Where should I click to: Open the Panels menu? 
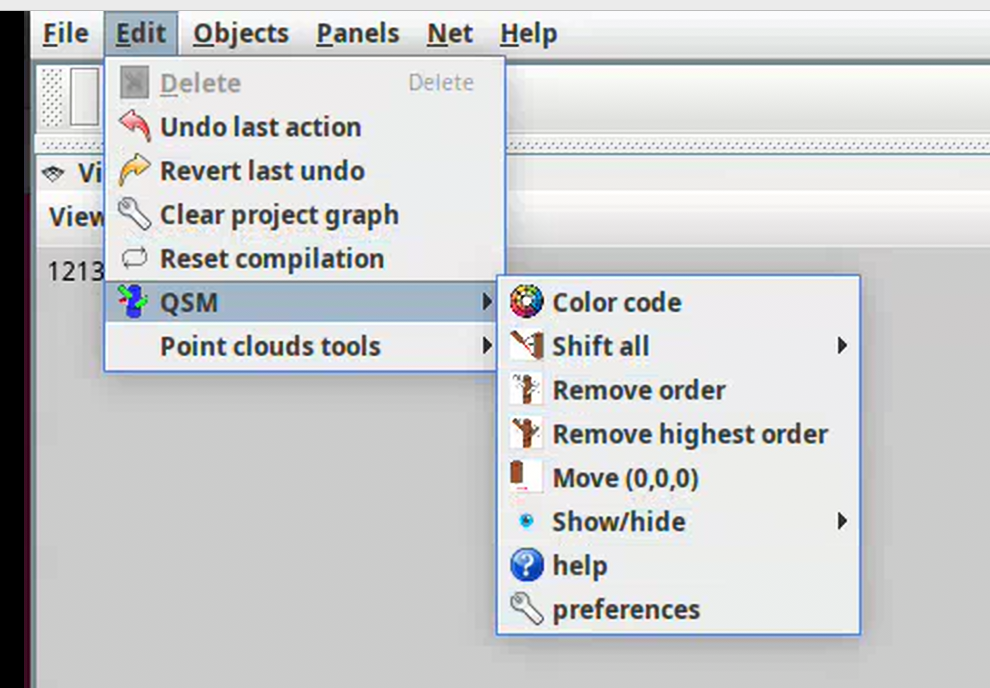pos(357,34)
